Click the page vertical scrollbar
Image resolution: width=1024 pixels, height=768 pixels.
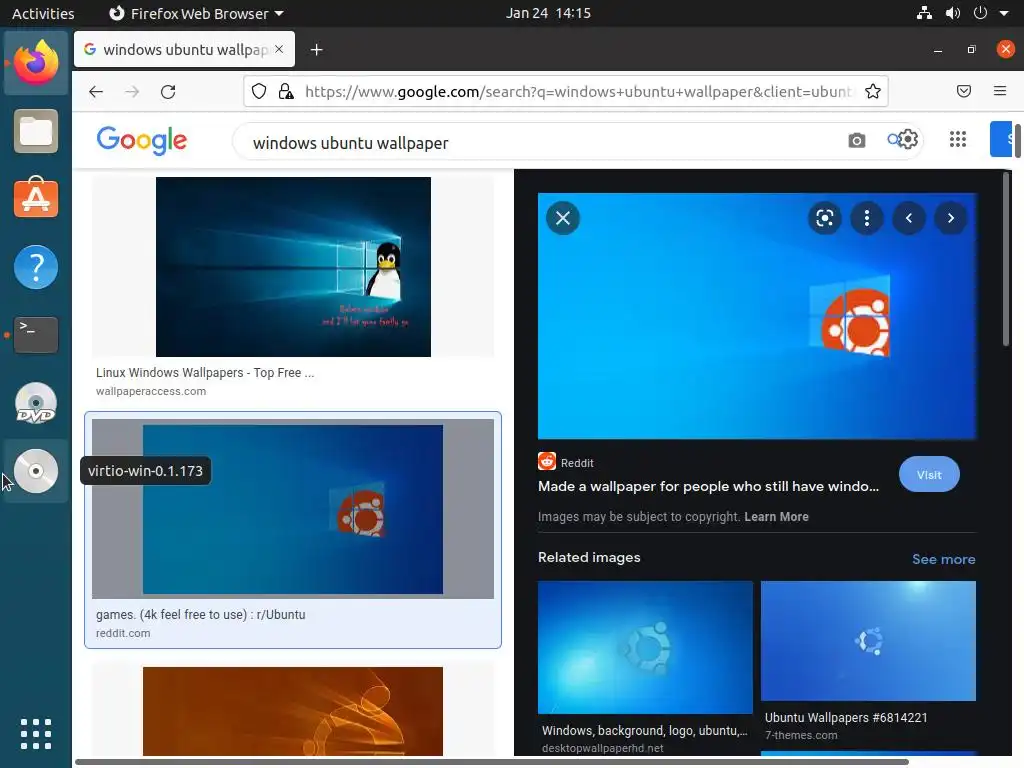point(1017,140)
